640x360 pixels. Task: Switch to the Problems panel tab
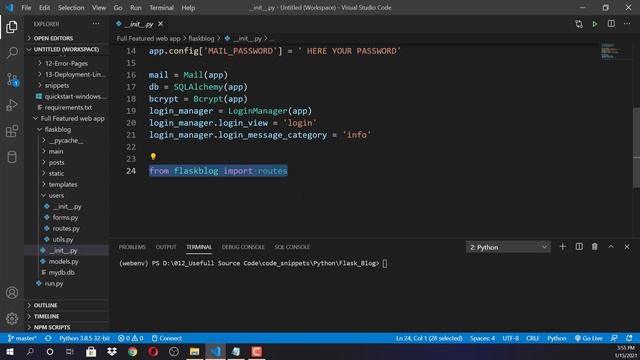click(132, 247)
